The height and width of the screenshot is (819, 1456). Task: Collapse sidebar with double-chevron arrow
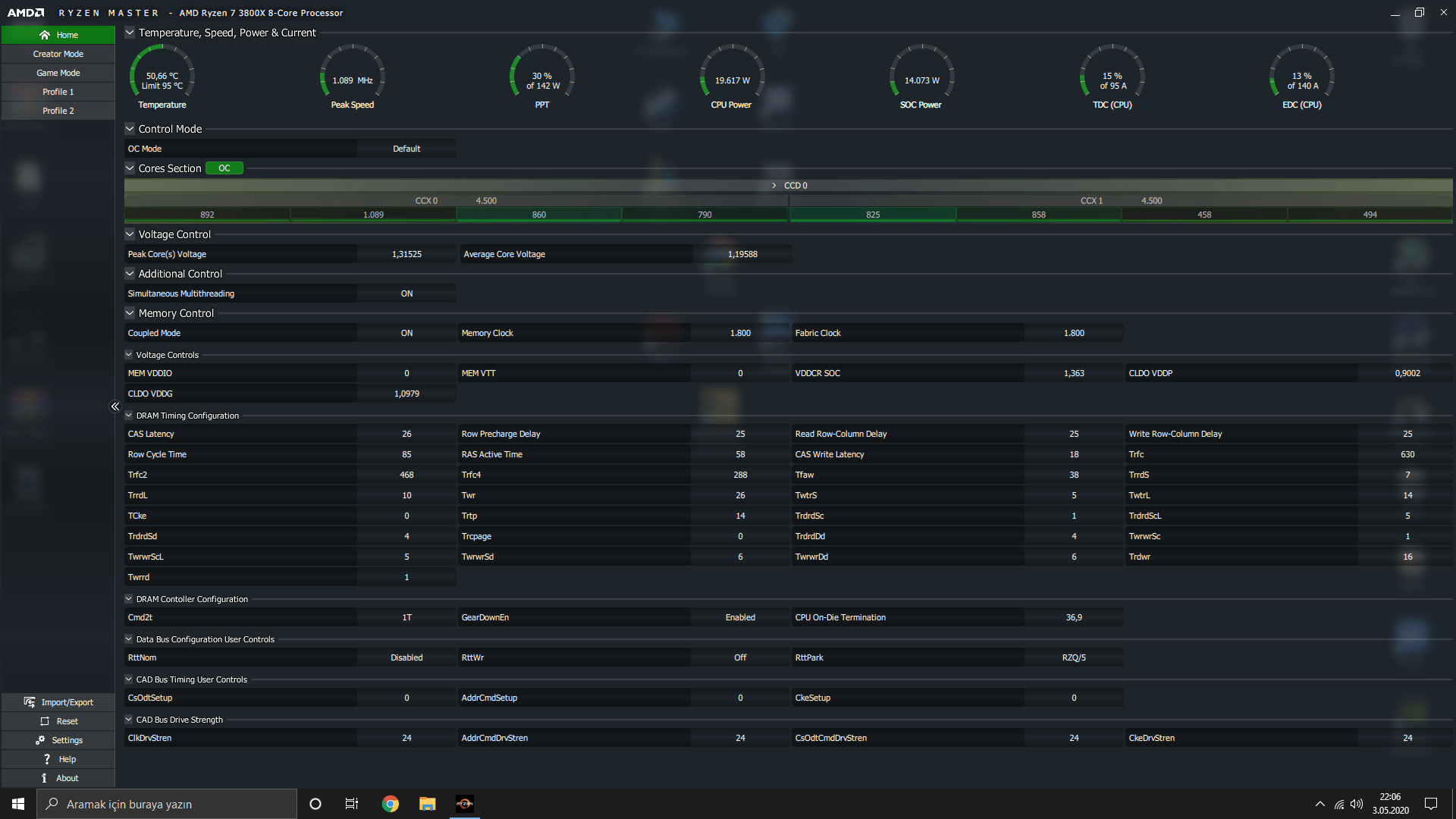(115, 406)
